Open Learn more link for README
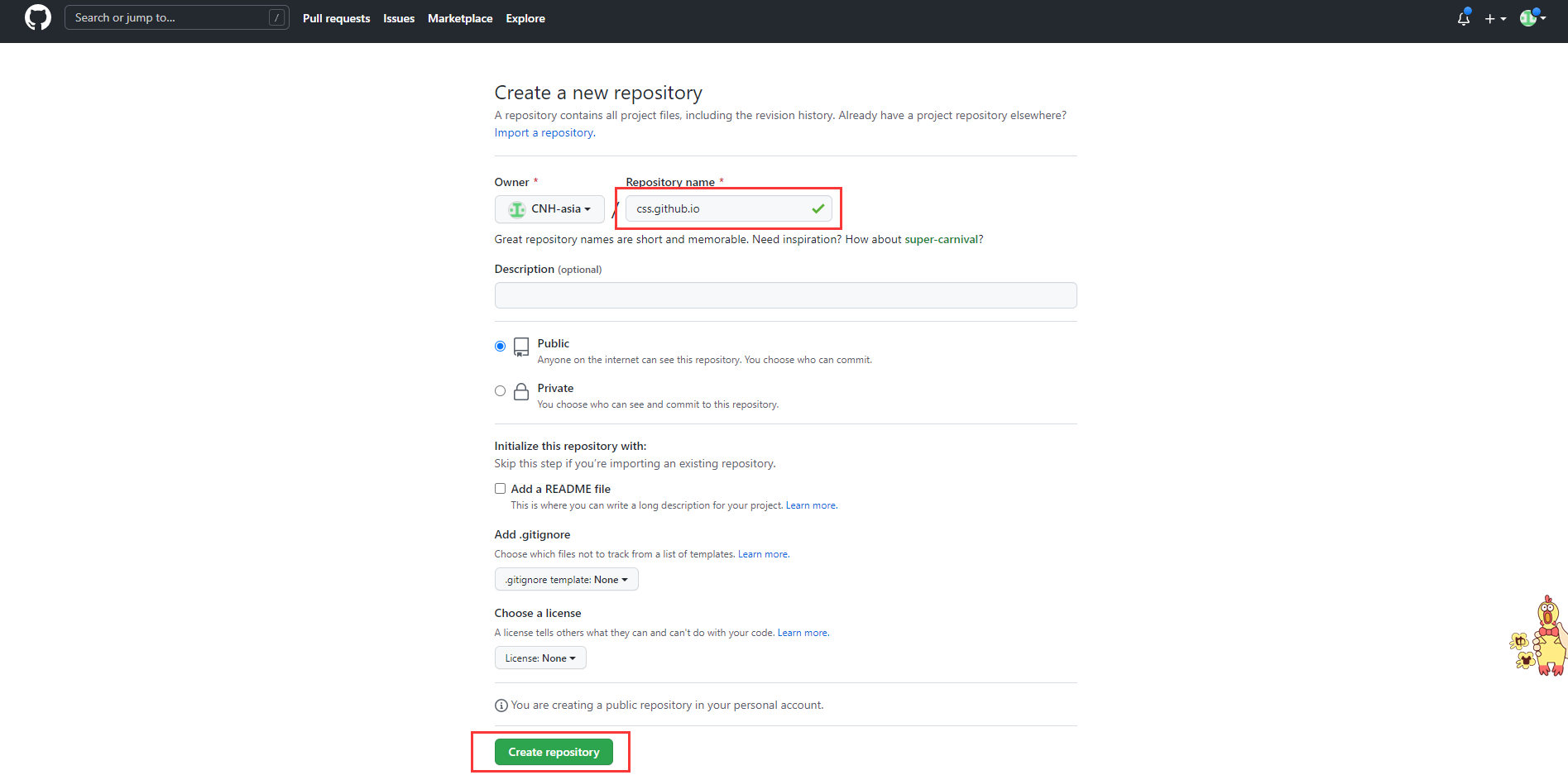 coord(810,505)
